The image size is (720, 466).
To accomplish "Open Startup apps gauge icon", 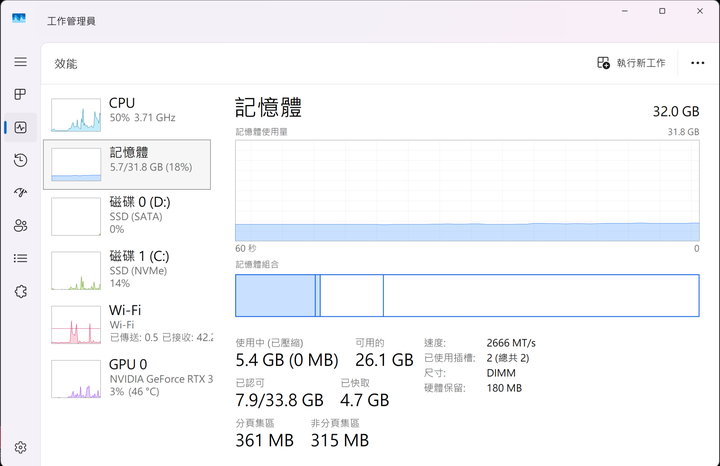I will [x=20, y=192].
